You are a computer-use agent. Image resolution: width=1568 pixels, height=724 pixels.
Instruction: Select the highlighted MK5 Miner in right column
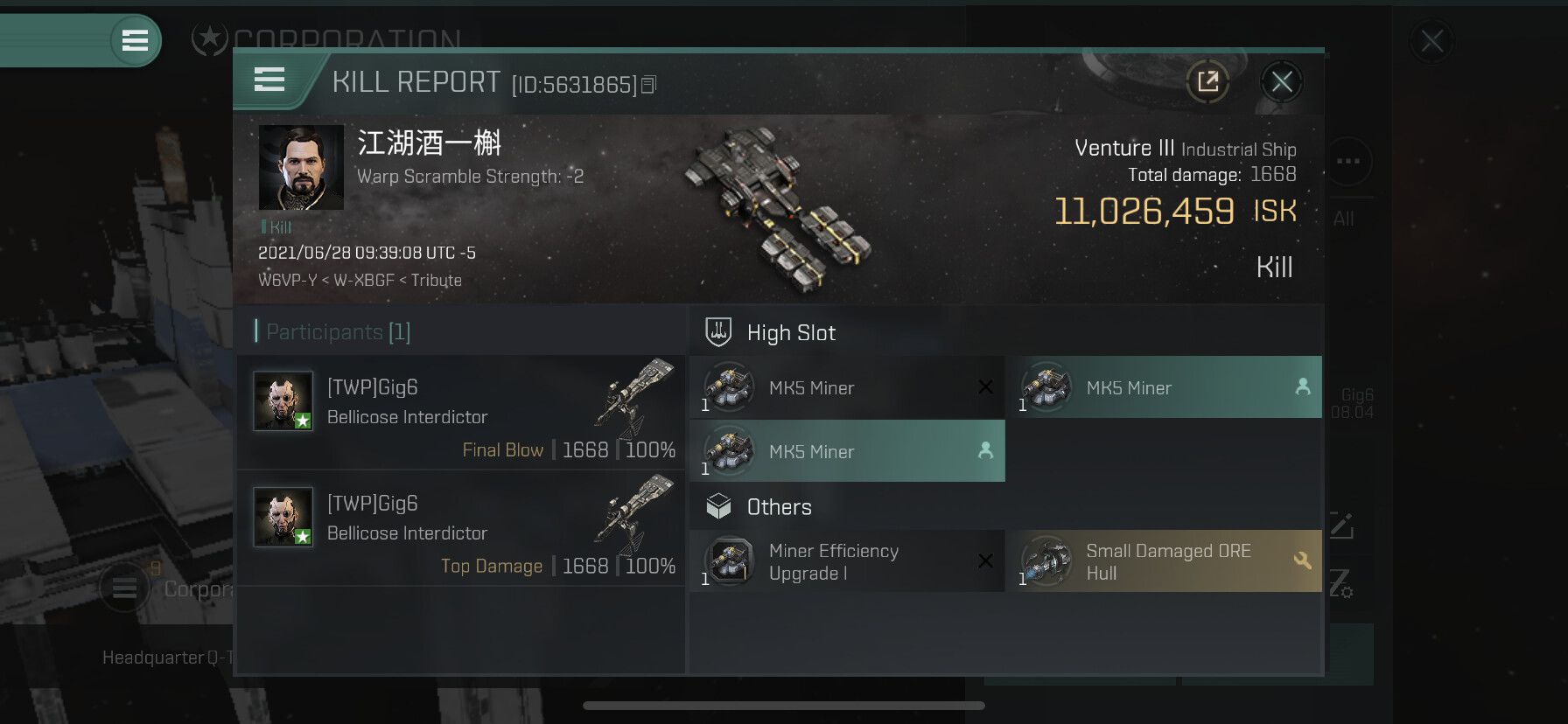1164,387
